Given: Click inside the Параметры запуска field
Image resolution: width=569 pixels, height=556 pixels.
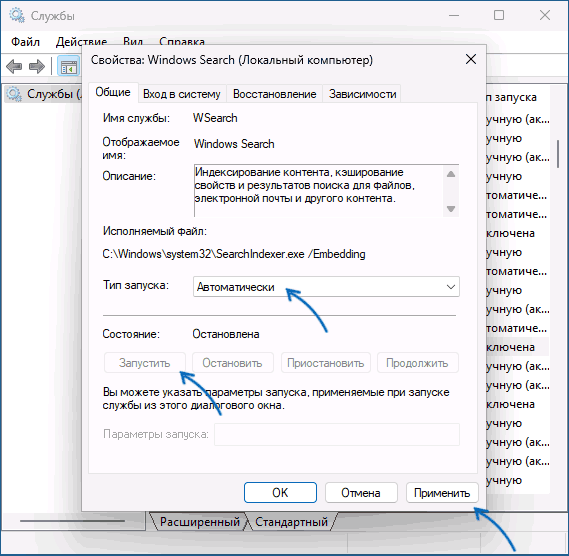Looking at the screenshot, I should coord(337,434).
